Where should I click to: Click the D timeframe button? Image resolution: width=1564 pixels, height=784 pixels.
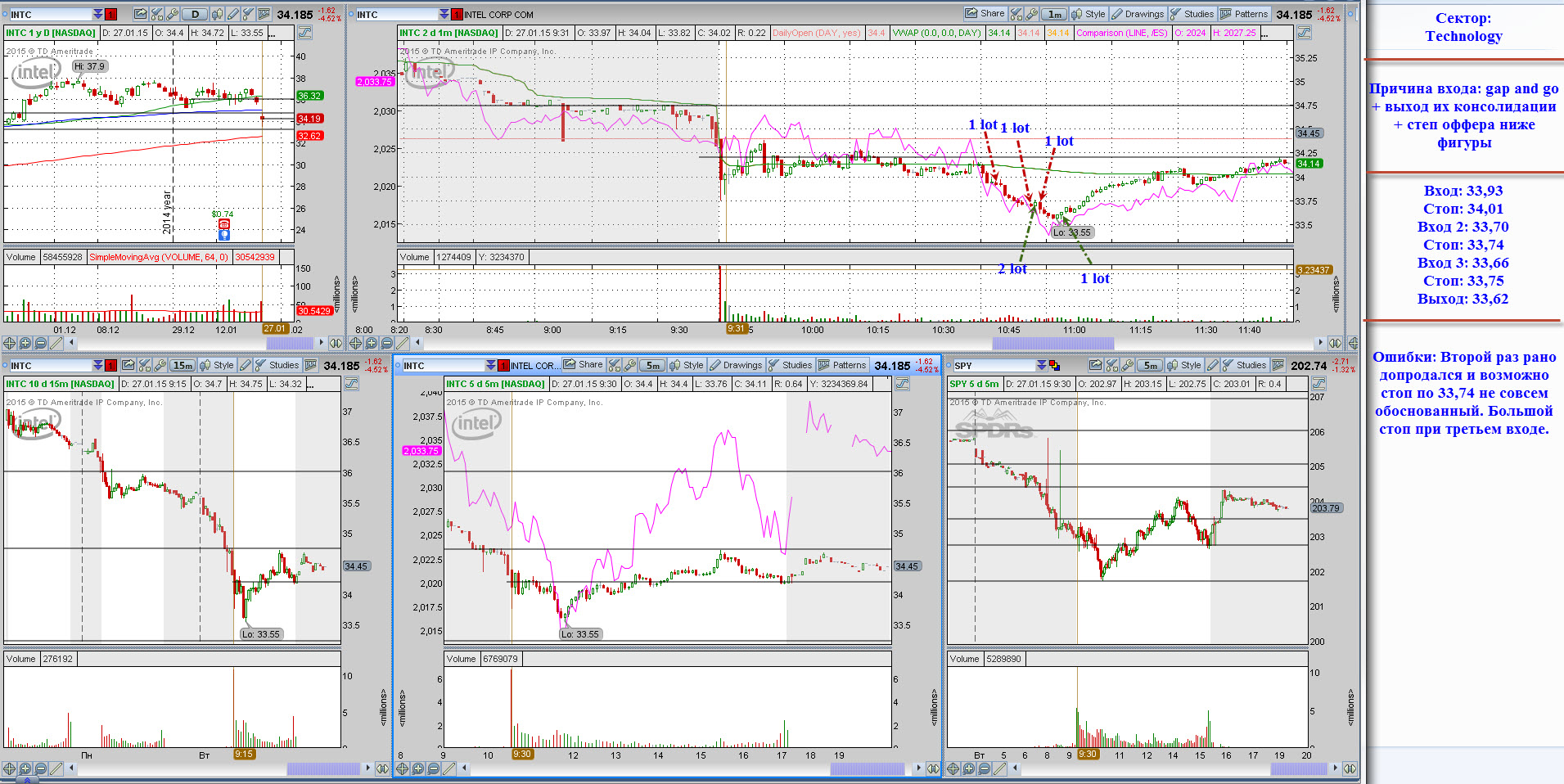pyautogui.click(x=195, y=14)
